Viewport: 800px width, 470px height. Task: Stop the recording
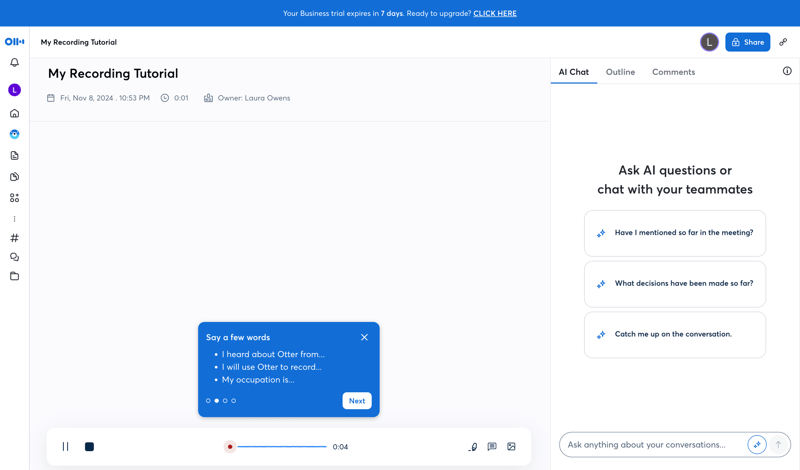tap(89, 447)
